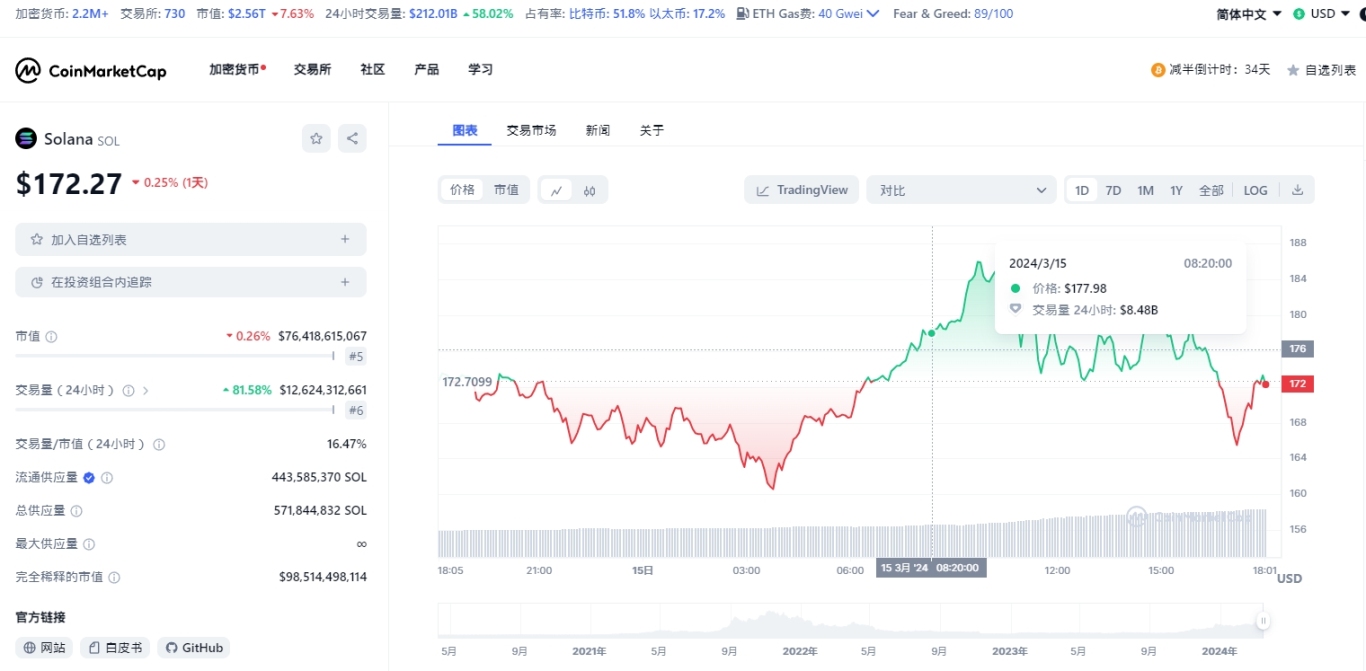Open the 对比 compare dropdown
The width and height of the screenshot is (1366, 671).
point(962,190)
